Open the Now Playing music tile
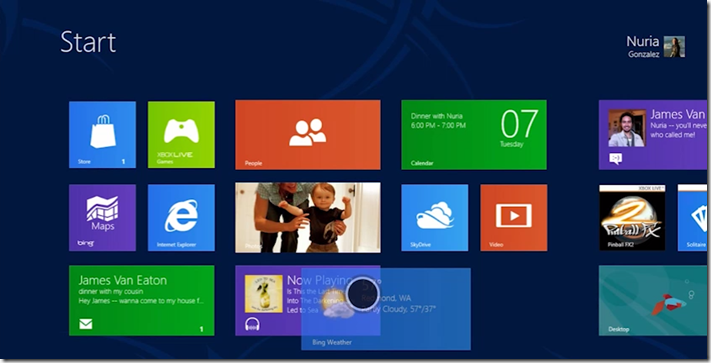 pyautogui.click(x=268, y=300)
